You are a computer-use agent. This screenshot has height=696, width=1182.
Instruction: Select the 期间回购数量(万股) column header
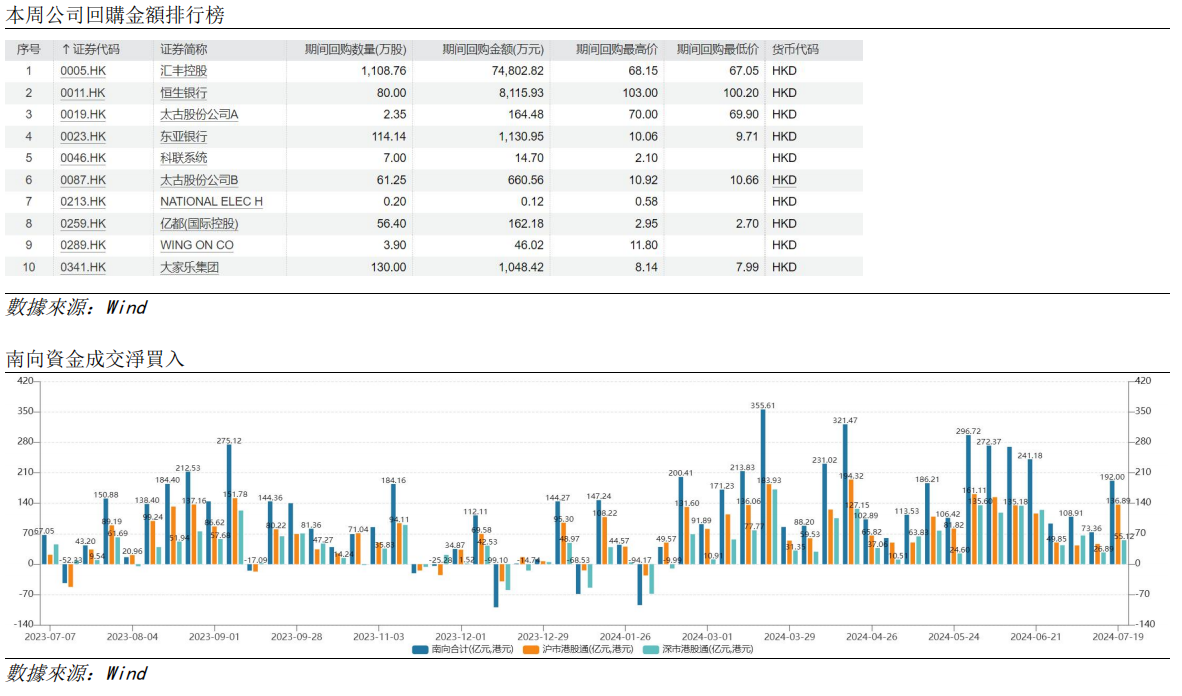[x=355, y=50]
